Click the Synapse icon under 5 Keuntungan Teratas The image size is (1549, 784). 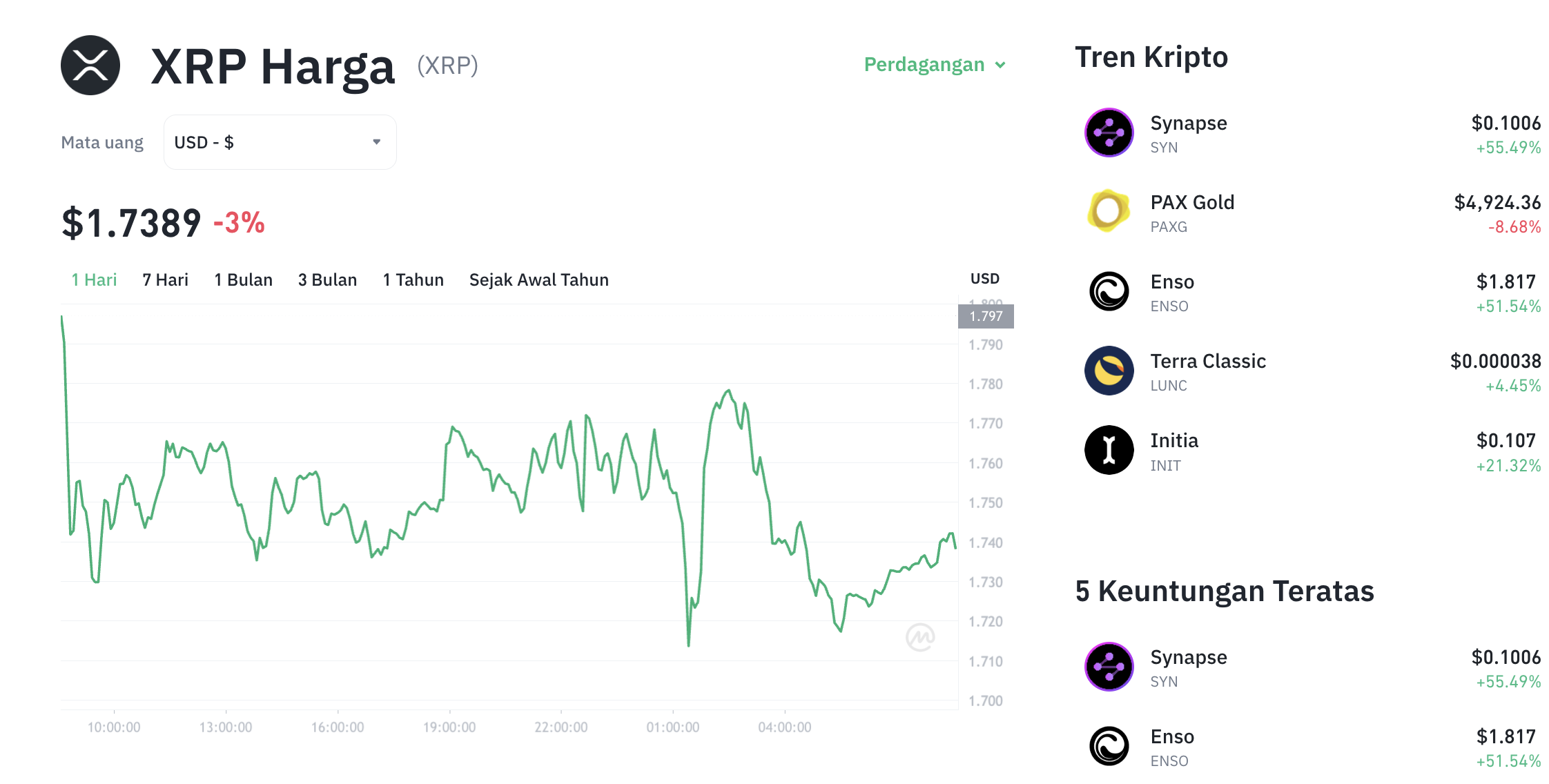tap(1108, 667)
